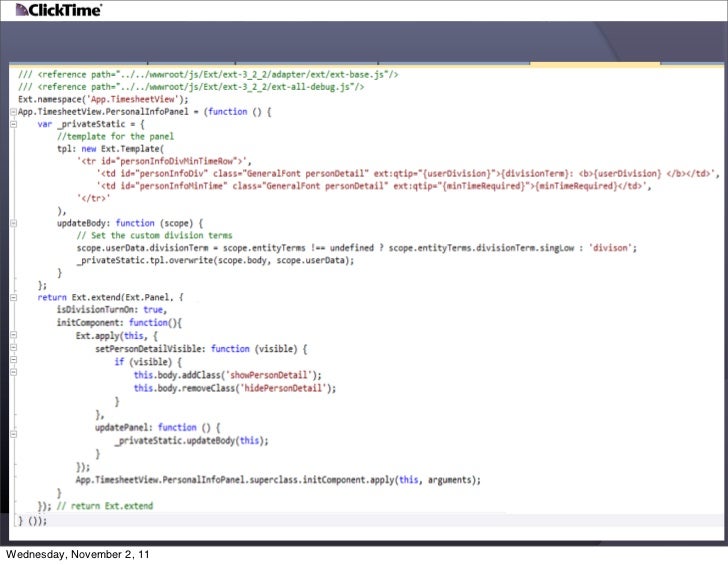Click the '// Set the custom division terms' comment
Screen dimensions: 728x565
tap(154, 235)
